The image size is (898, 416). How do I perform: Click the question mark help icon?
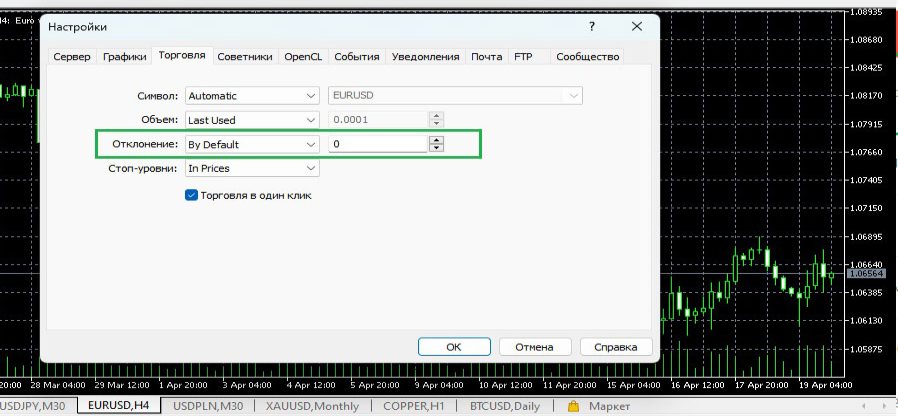click(x=592, y=26)
